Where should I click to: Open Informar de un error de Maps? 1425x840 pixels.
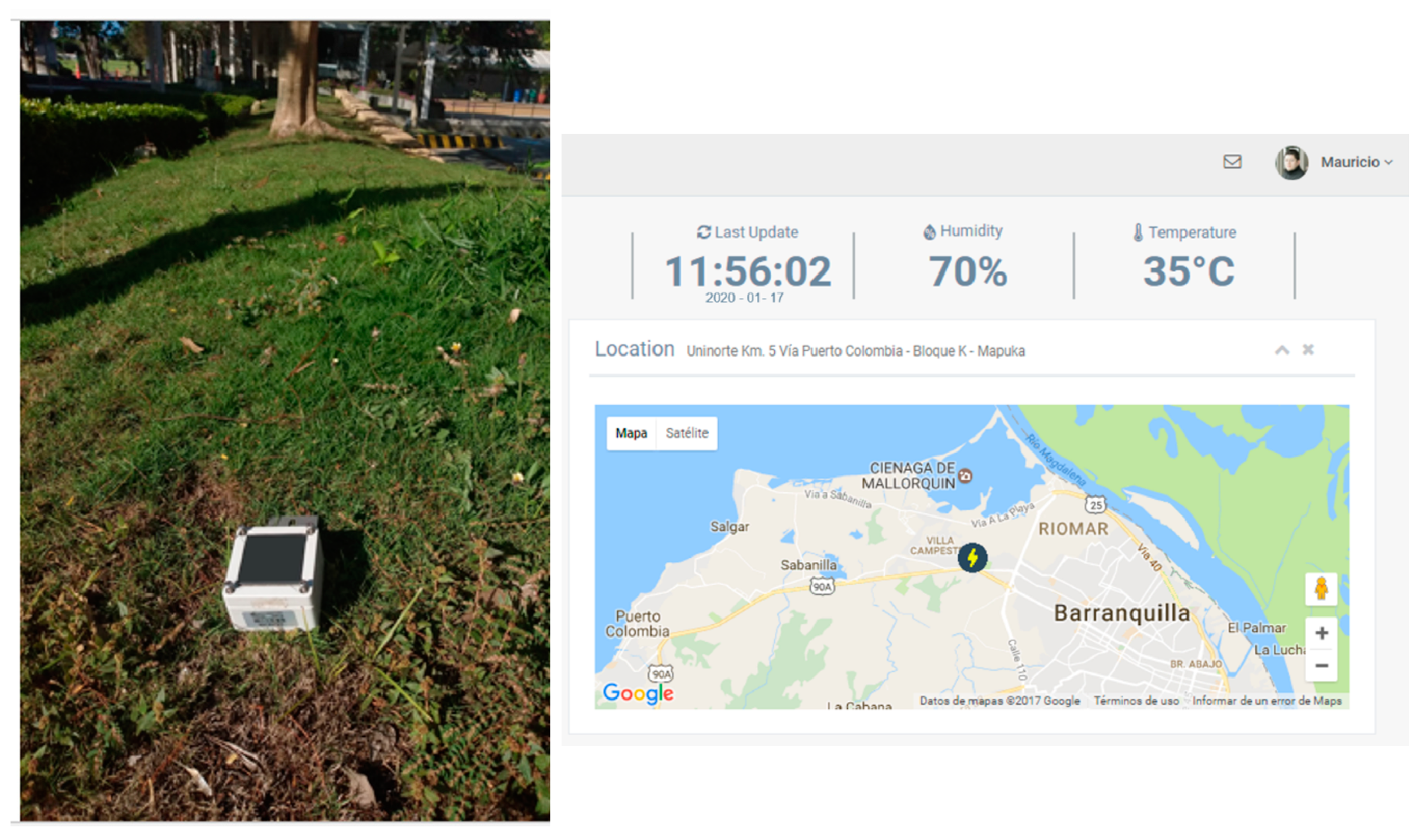(x=1266, y=701)
